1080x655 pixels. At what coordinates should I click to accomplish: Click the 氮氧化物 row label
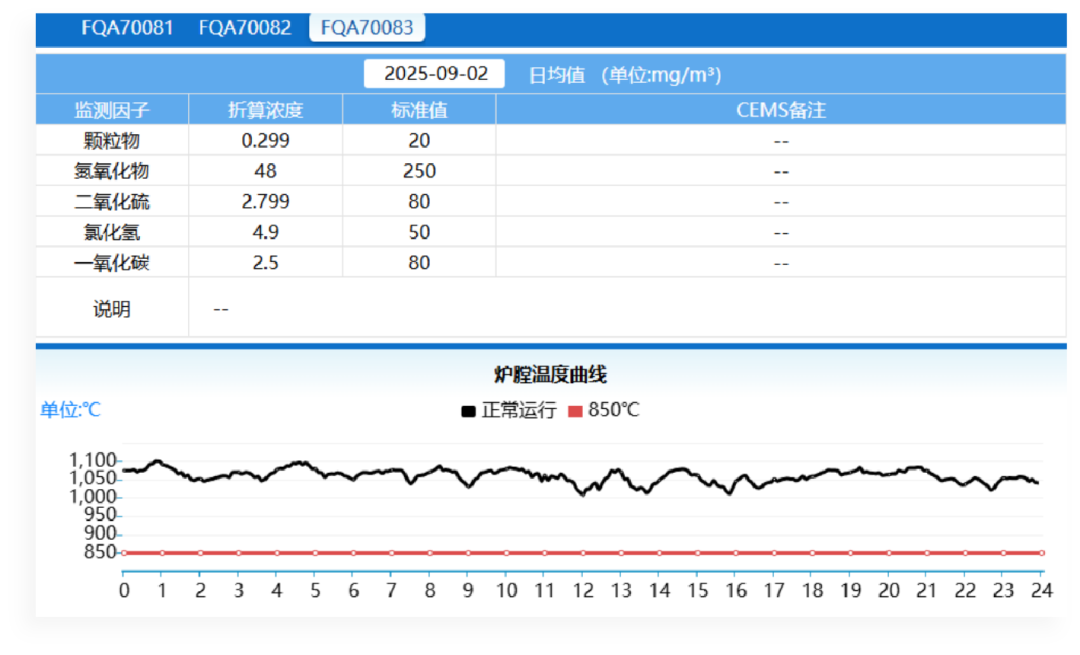pos(112,171)
